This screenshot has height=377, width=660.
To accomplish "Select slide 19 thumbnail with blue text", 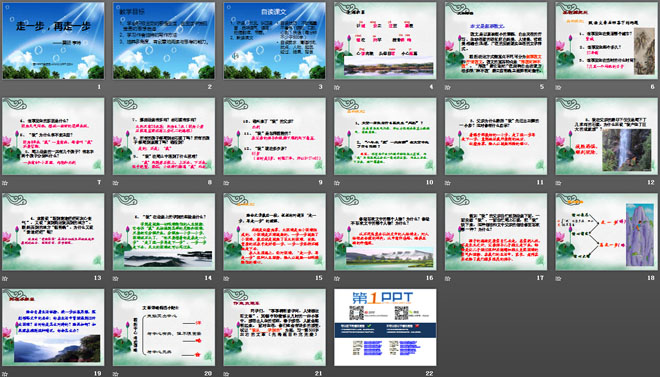I will [53, 327].
